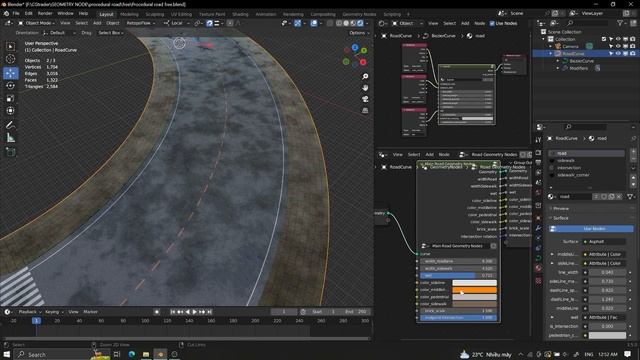640x360 pixels.
Task: Enable auto keying record button
Action: (x=157, y=312)
